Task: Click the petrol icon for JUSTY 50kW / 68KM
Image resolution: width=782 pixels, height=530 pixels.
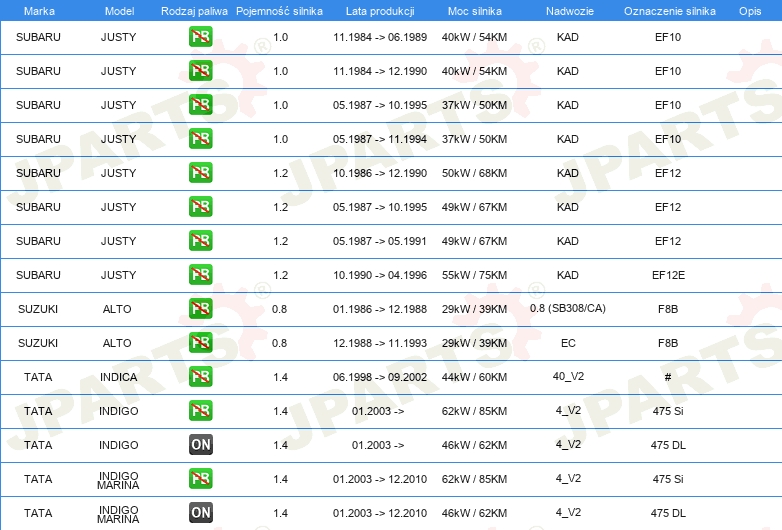Action: tap(200, 173)
